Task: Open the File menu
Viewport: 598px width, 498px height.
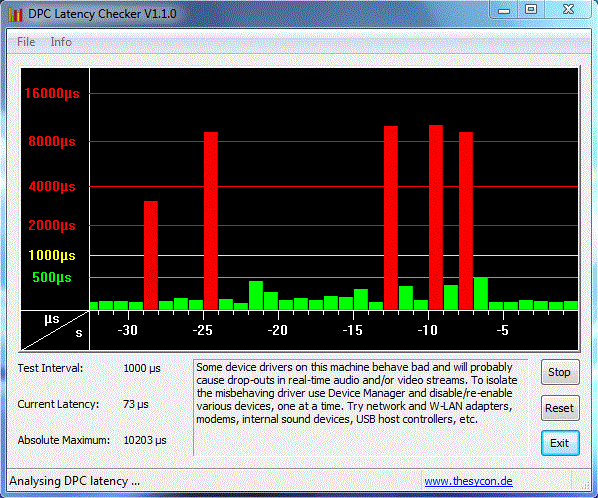Action: click(26, 42)
